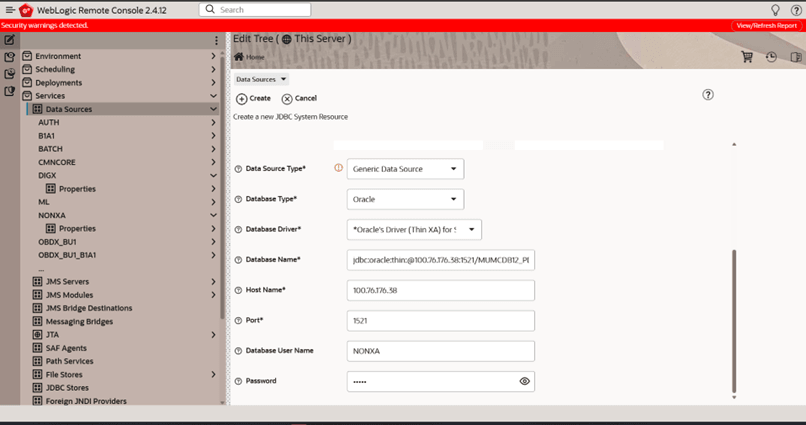Select the Edit Tree pencil icon

[9, 40]
